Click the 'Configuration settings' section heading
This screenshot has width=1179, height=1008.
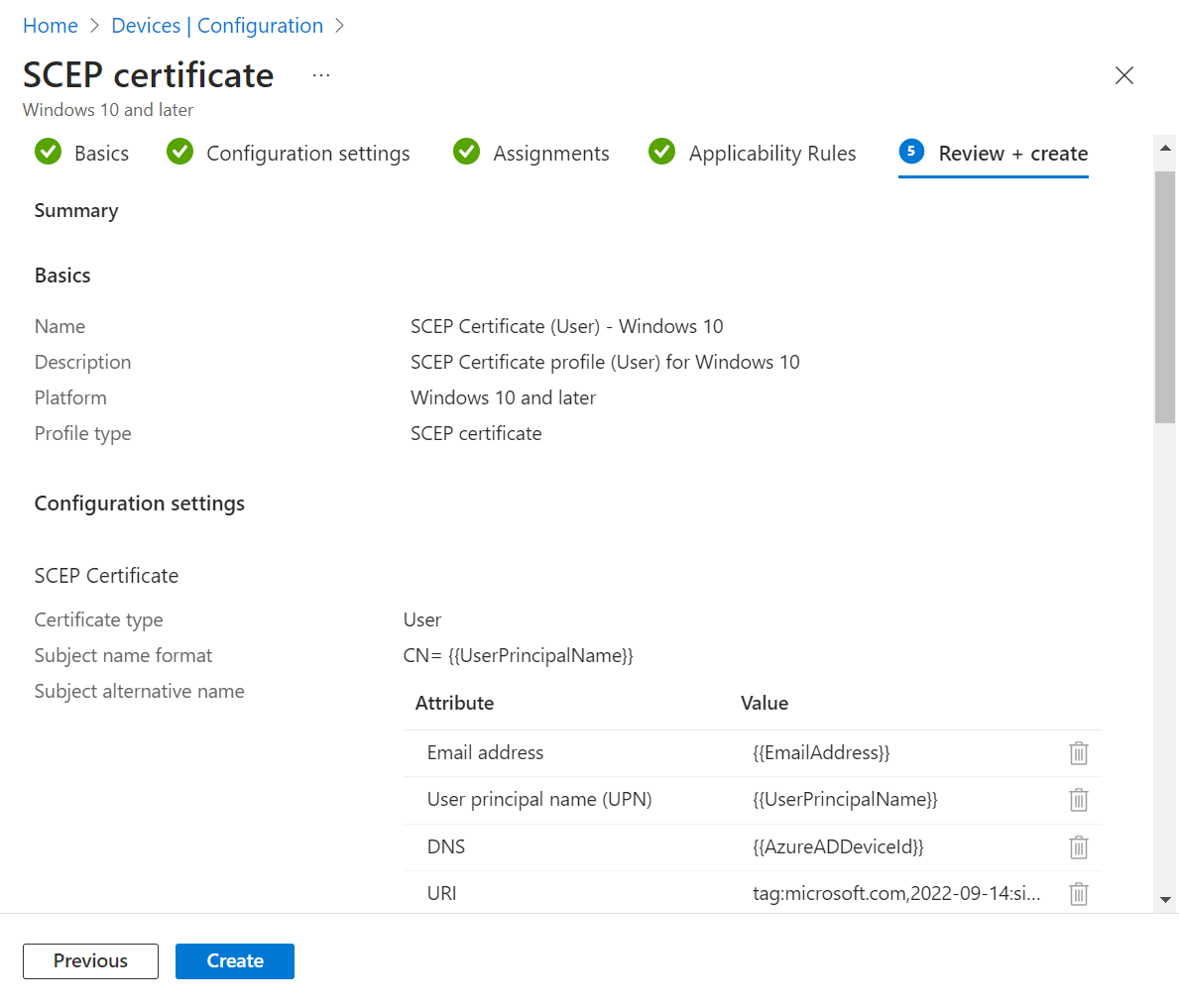pos(139,504)
